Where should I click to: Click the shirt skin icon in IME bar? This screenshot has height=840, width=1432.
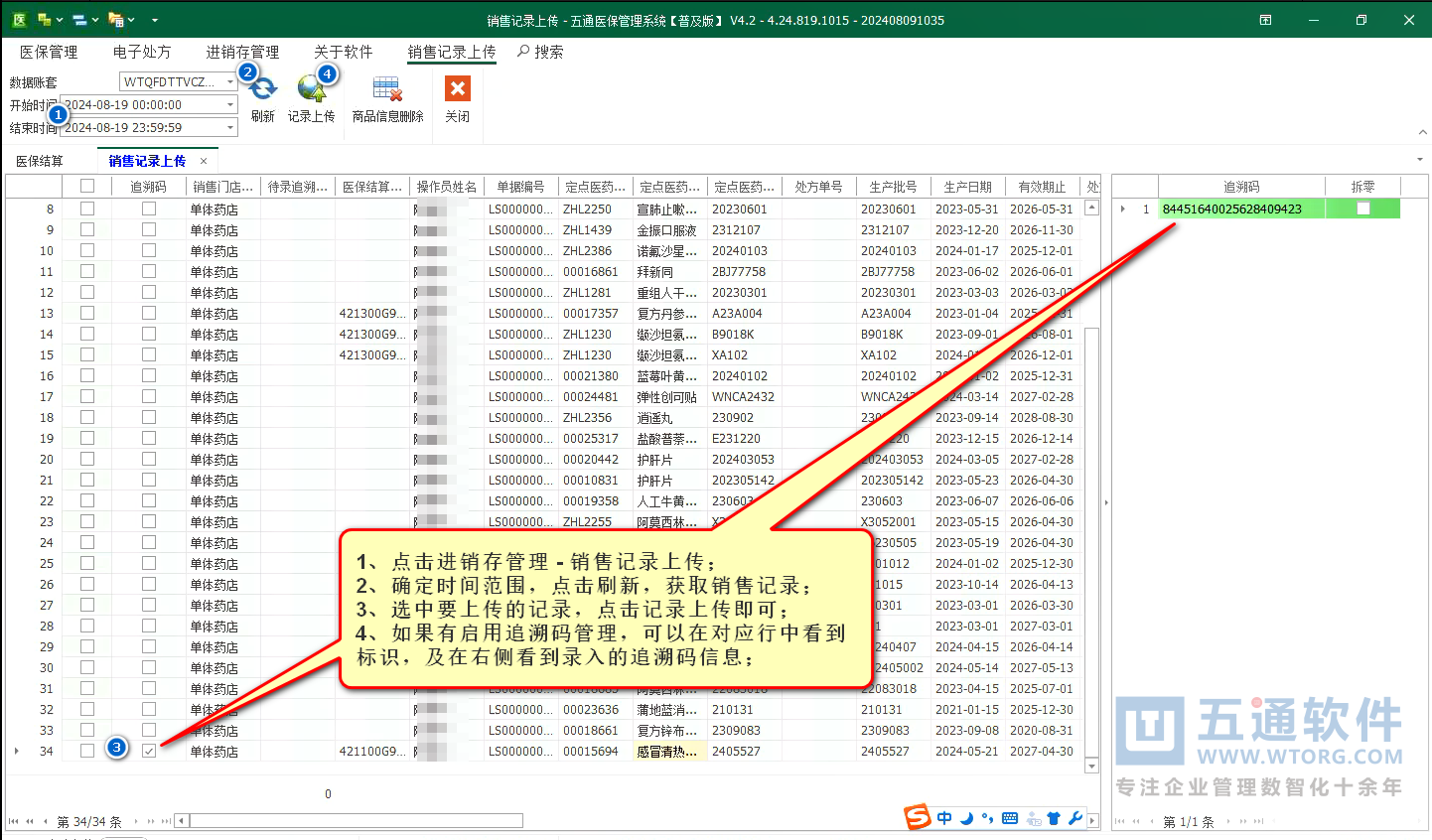(1054, 818)
